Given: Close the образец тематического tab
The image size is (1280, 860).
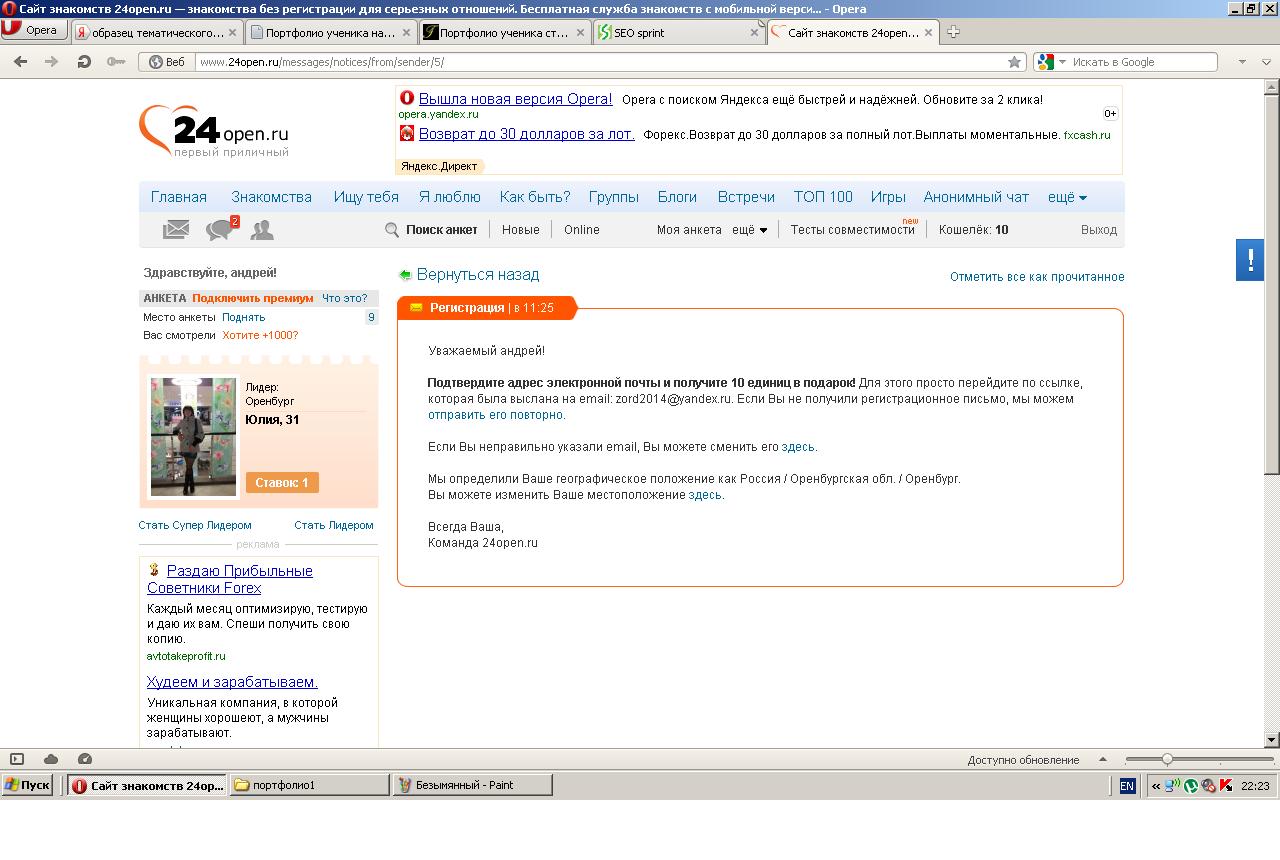Looking at the screenshot, I should (x=234, y=32).
